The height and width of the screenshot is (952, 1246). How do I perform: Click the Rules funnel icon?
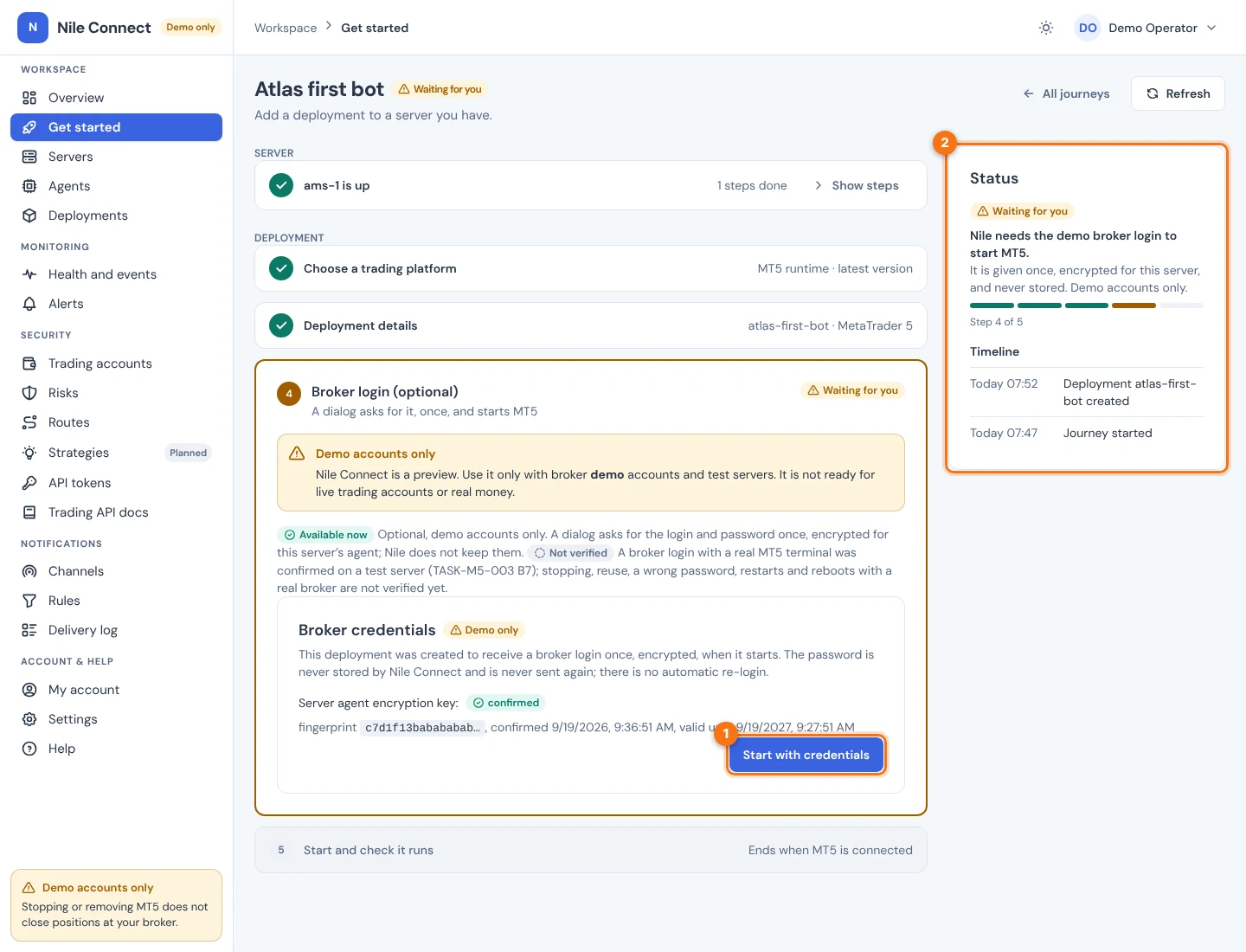click(x=29, y=601)
